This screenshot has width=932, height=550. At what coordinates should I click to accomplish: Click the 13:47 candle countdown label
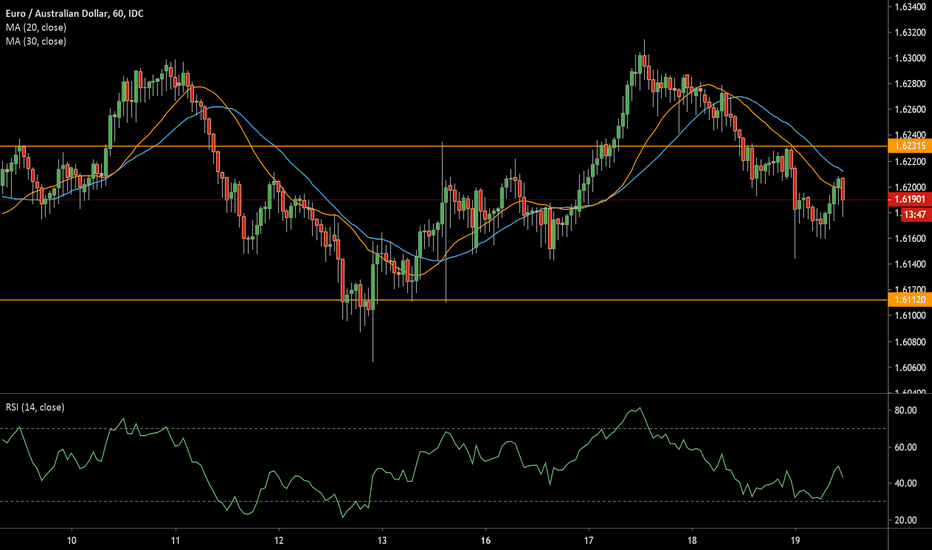914,214
